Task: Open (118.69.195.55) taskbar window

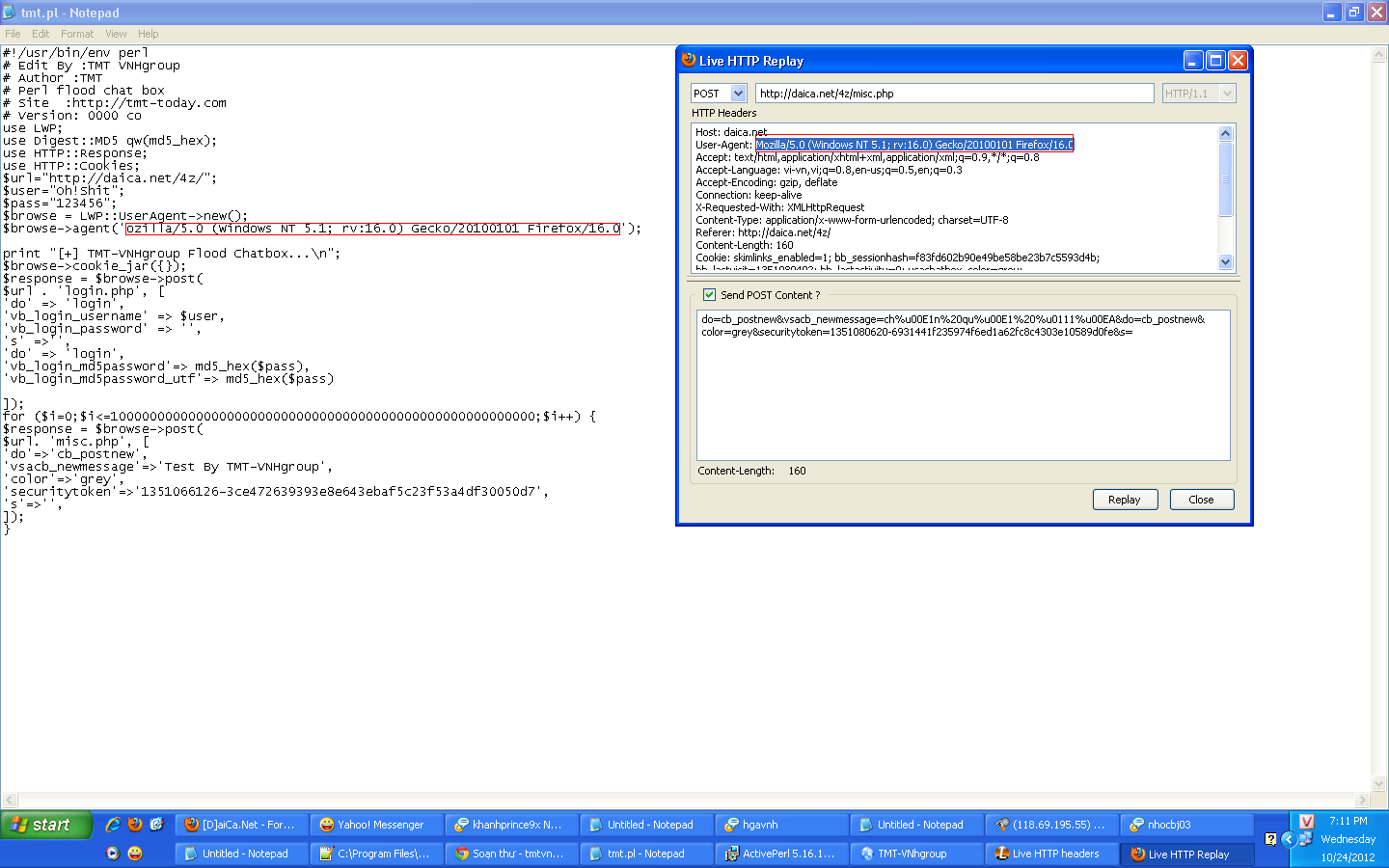Action: tap(1052, 825)
